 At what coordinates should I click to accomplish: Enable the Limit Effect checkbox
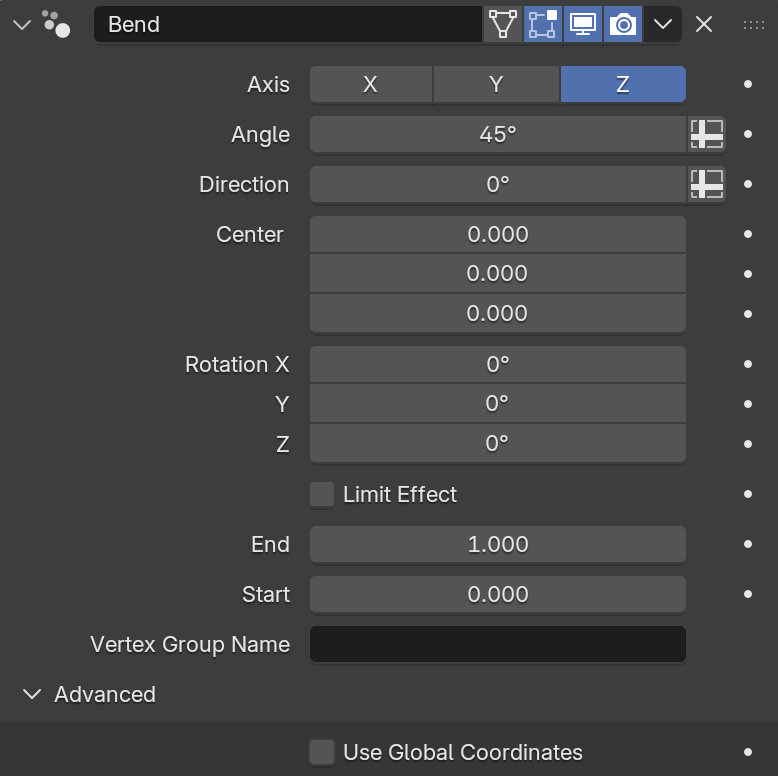point(322,494)
